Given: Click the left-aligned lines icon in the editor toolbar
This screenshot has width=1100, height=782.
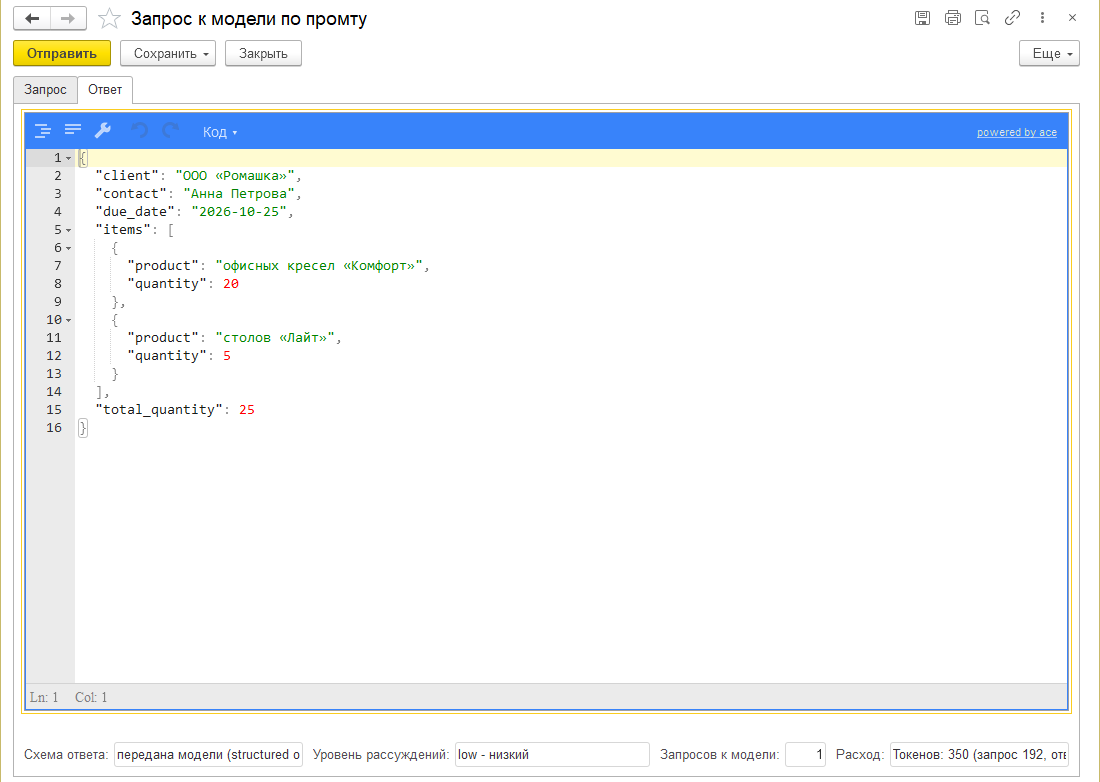Looking at the screenshot, I should point(73,130).
